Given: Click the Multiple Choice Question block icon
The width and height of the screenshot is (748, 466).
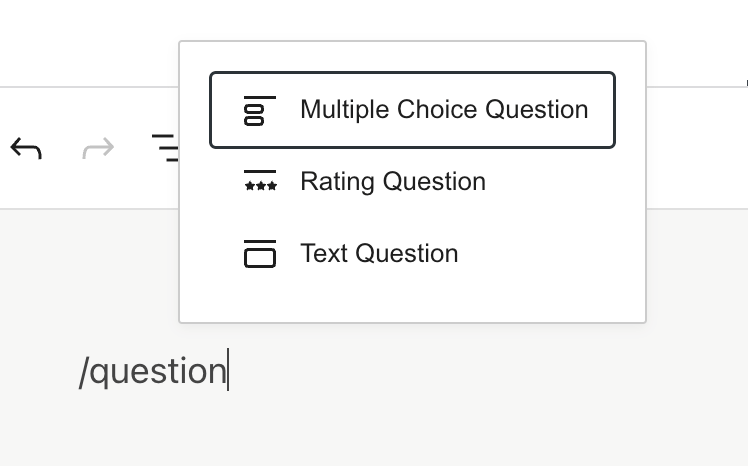Looking at the screenshot, I should pos(254,110).
